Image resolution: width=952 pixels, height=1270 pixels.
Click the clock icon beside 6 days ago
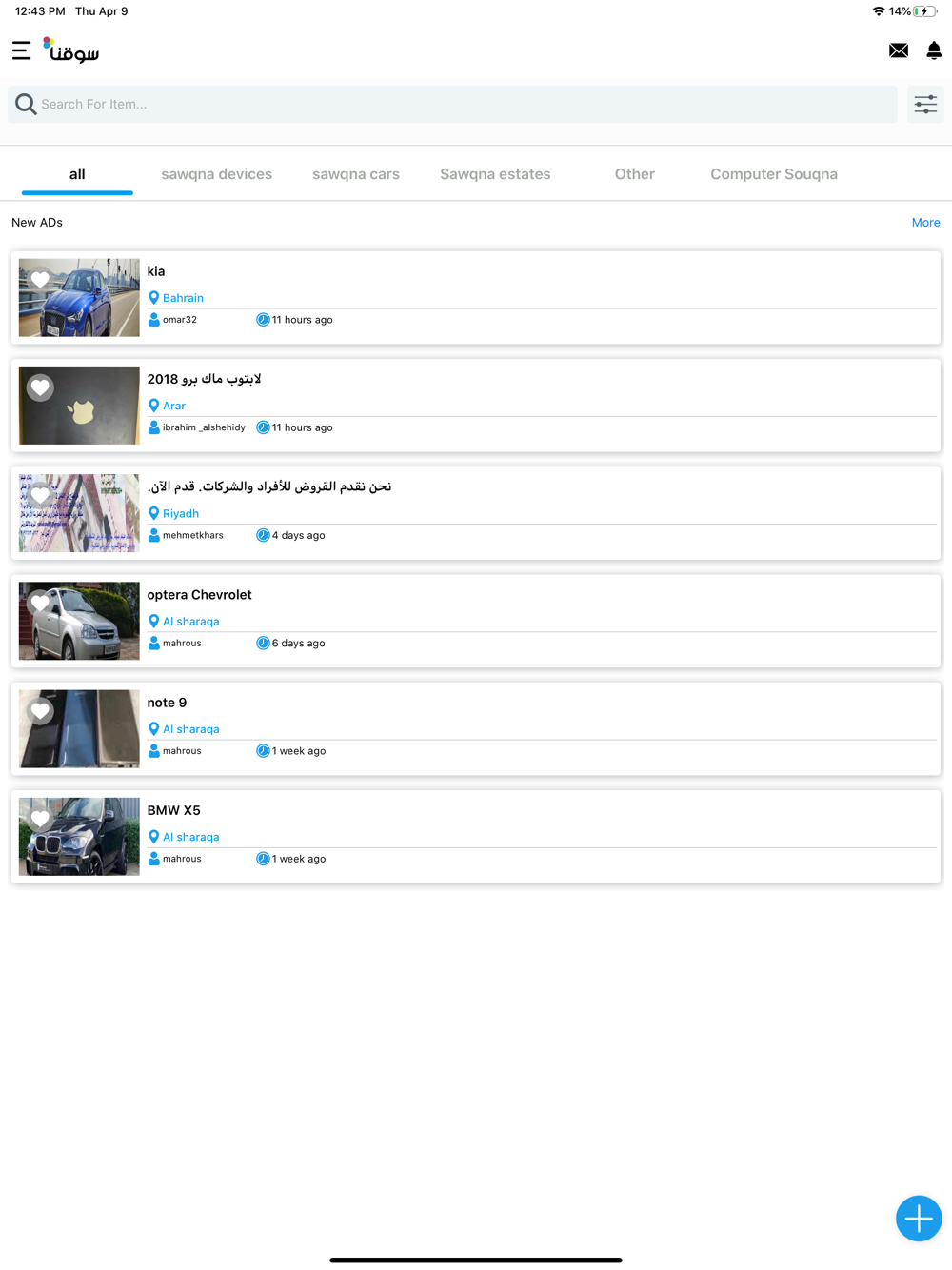point(263,643)
